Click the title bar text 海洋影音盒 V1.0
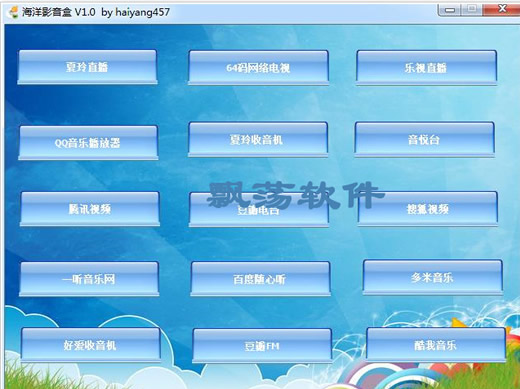 (59, 12)
